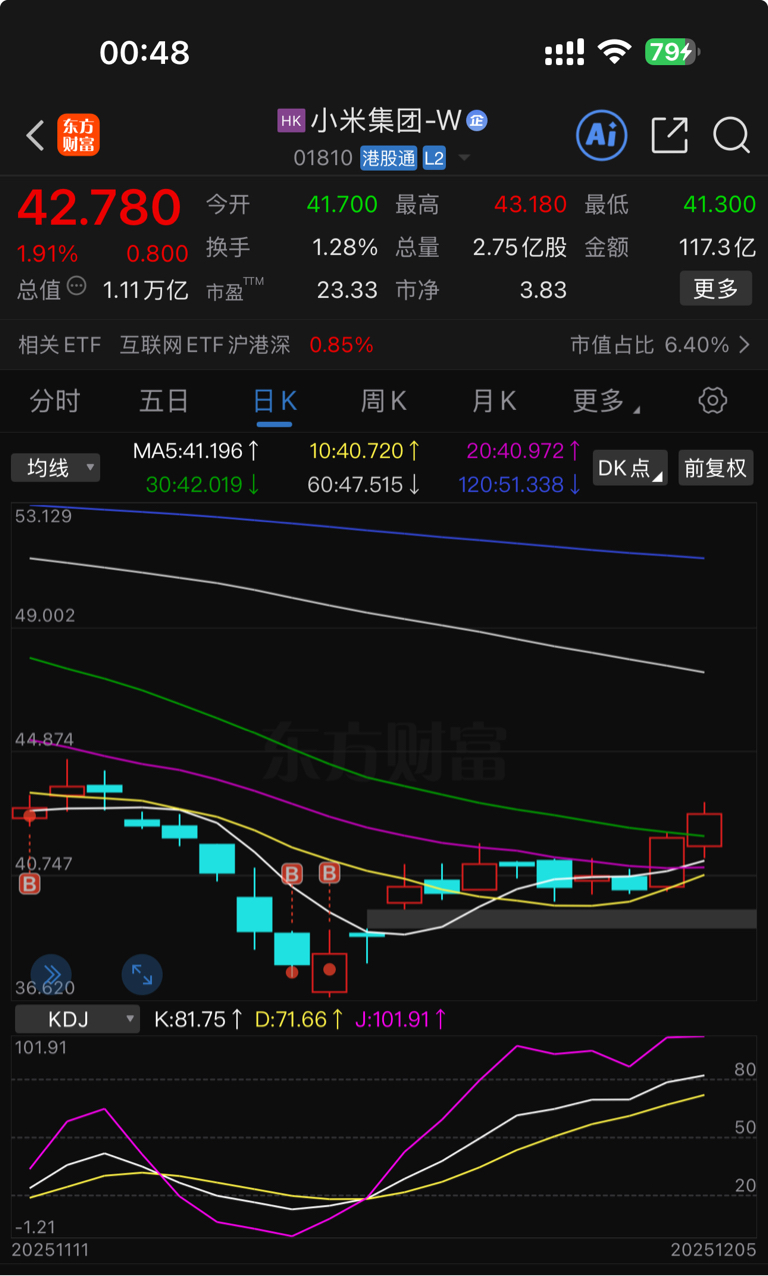Open chart settings gear icon
This screenshot has height=1276, width=768.
(712, 401)
